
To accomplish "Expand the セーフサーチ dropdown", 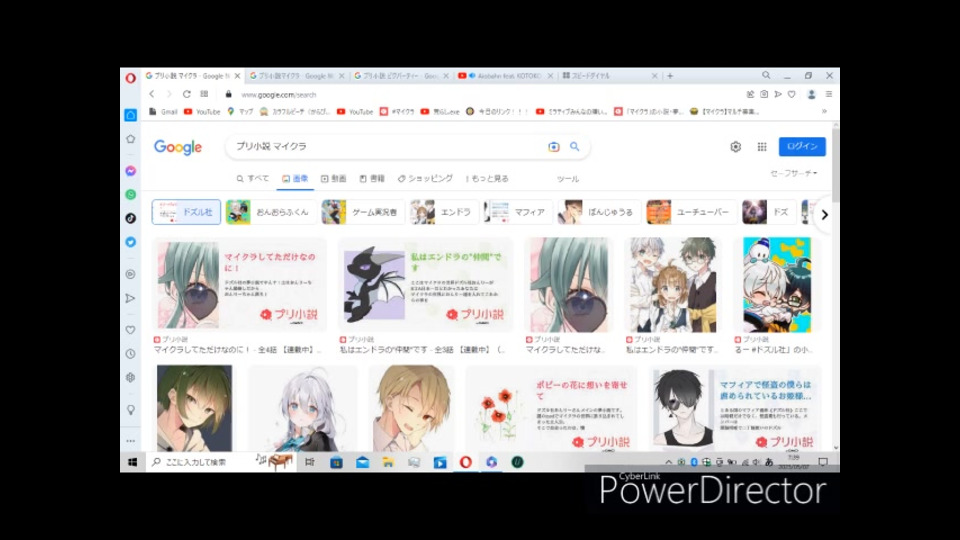I will click(x=793, y=173).
